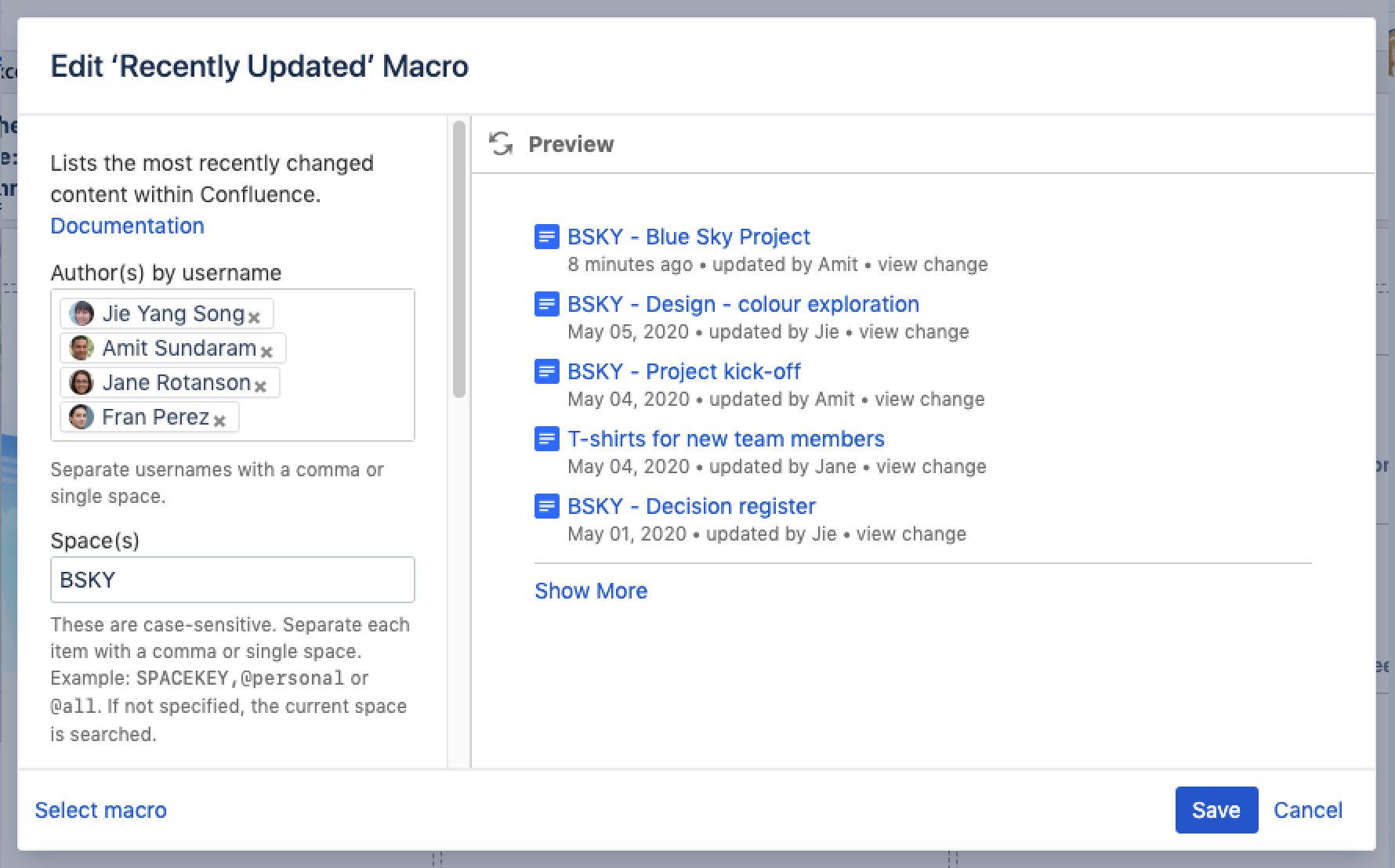
Task: Click page icon beside BSKY - Blue Sky Project
Action: coord(546,237)
